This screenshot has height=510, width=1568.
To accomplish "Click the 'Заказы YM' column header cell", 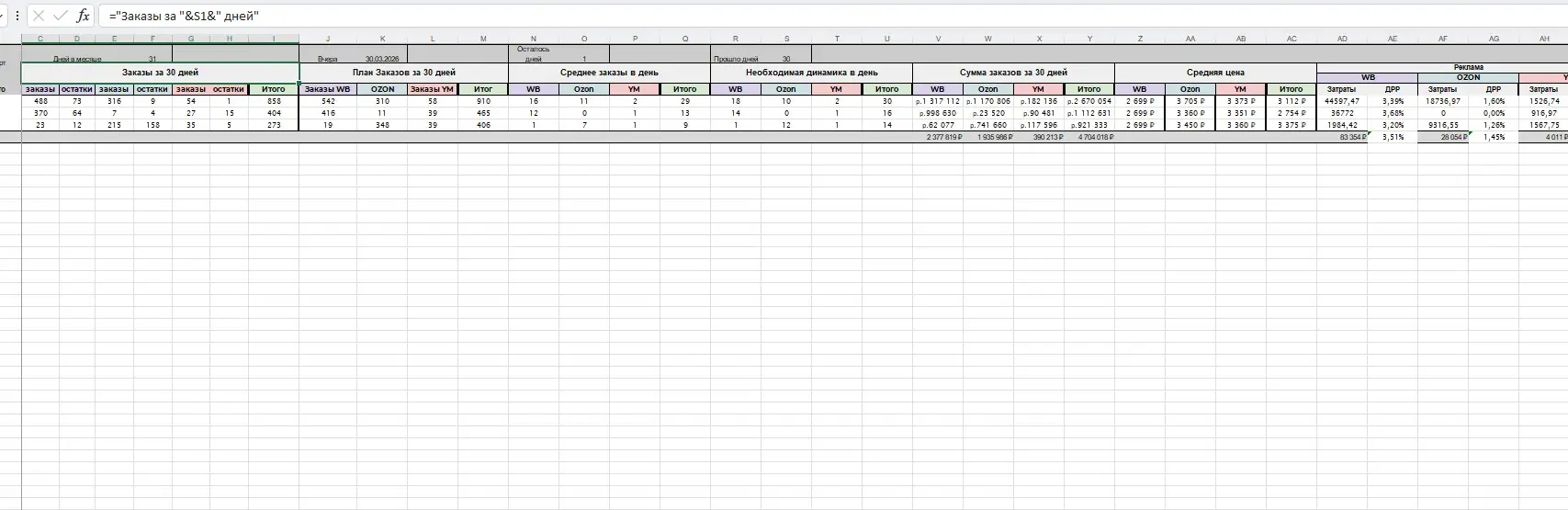I will [x=433, y=89].
